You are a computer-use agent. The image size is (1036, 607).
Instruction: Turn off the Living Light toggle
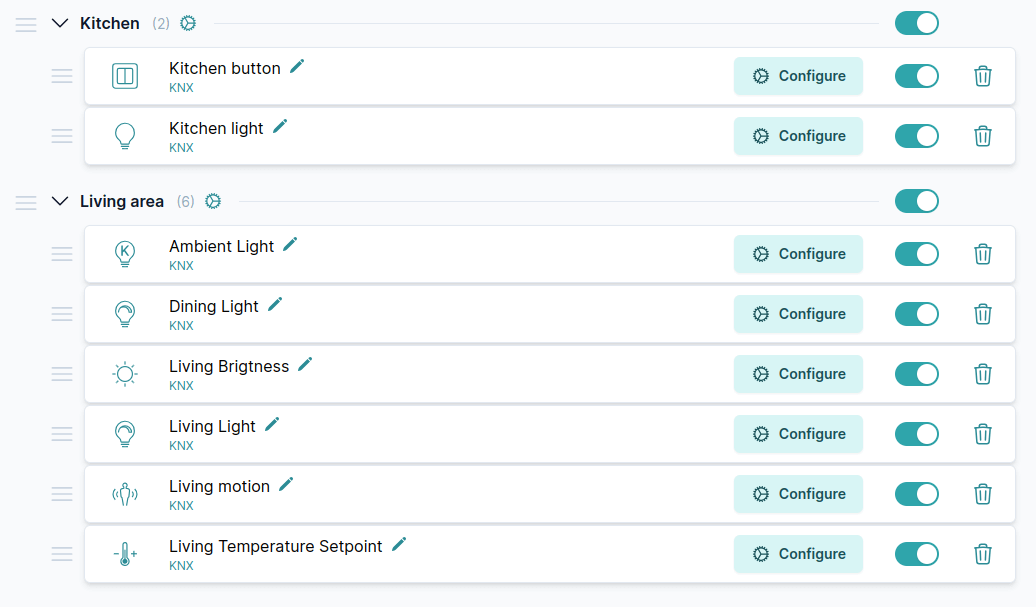click(x=916, y=434)
